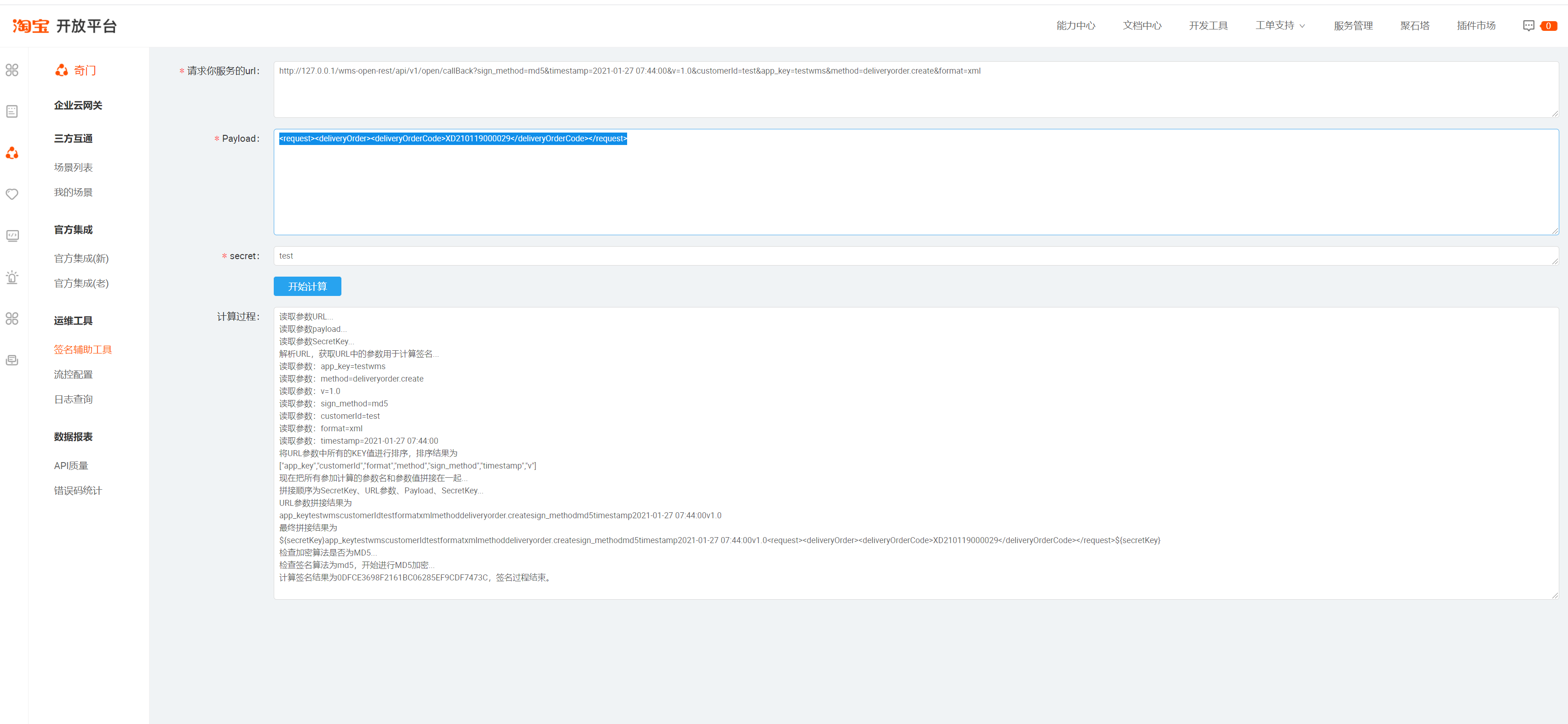This screenshot has height=724, width=1568.
Task: Open the message notification icon
Action: pos(1528,26)
